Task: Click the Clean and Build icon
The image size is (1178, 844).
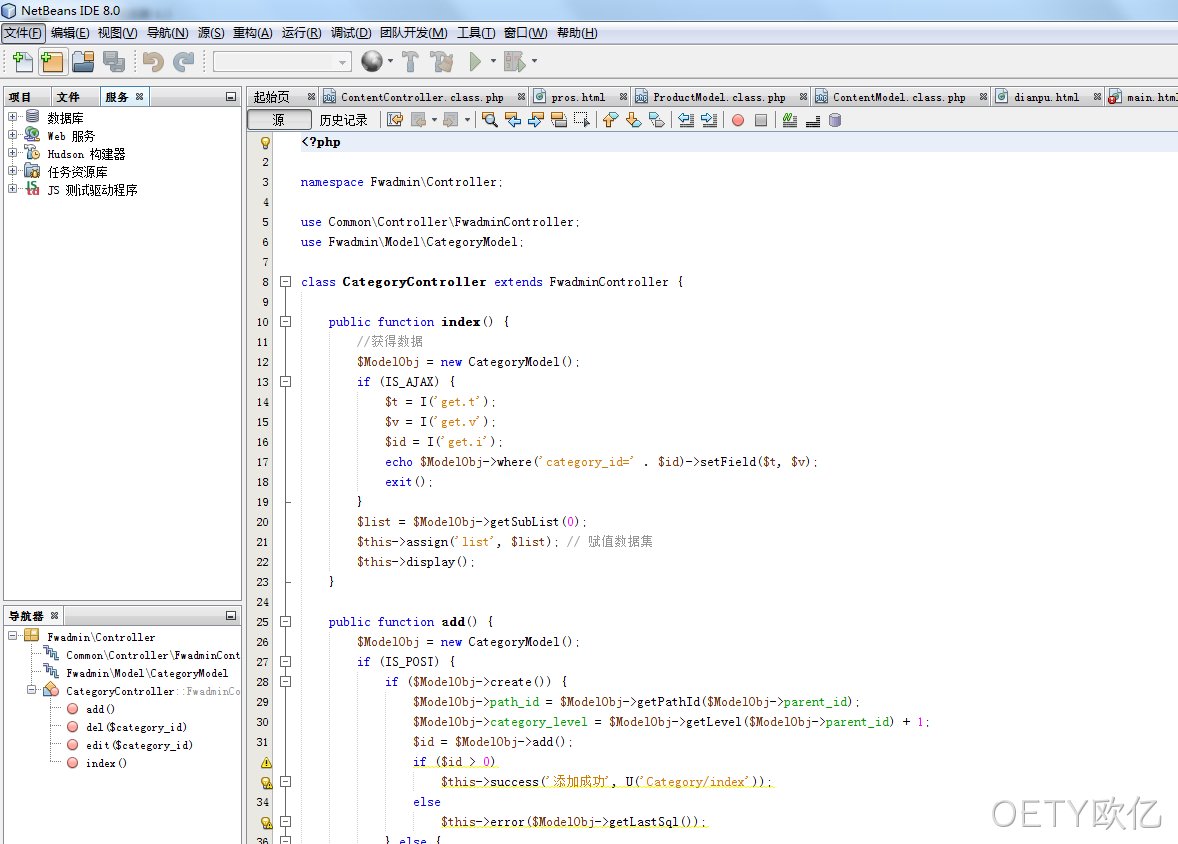Action: pyautogui.click(x=442, y=61)
